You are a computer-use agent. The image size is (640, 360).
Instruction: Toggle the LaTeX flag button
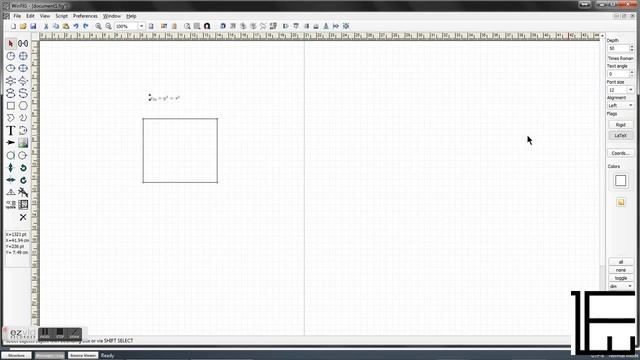(x=620, y=136)
